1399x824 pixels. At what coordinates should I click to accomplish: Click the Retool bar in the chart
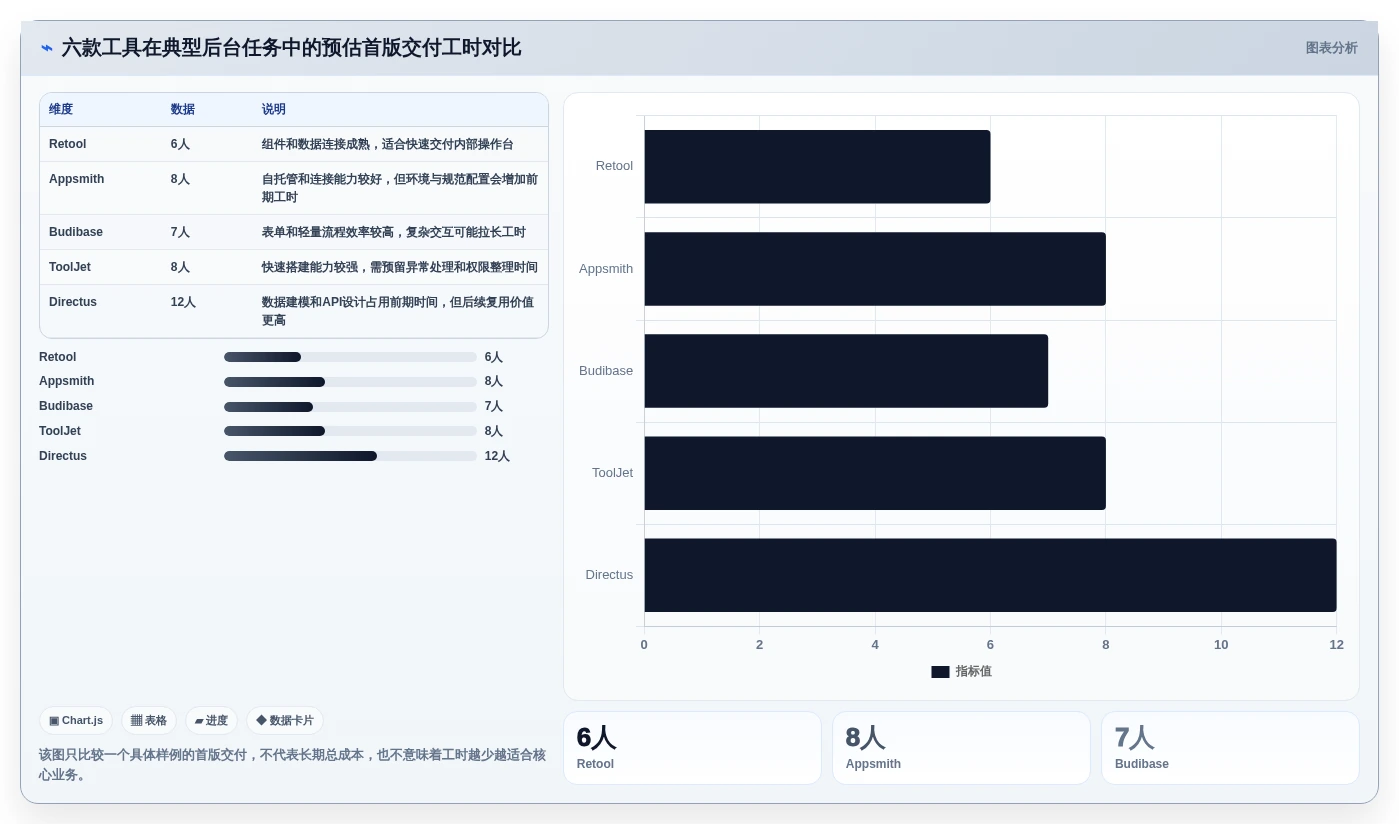click(817, 167)
